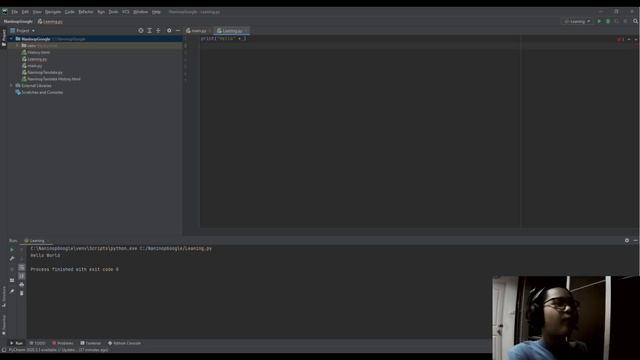Open the Favorites side tool window
This screenshot has height=360, width=640.
pyautogui.click(x=4, y=325)
